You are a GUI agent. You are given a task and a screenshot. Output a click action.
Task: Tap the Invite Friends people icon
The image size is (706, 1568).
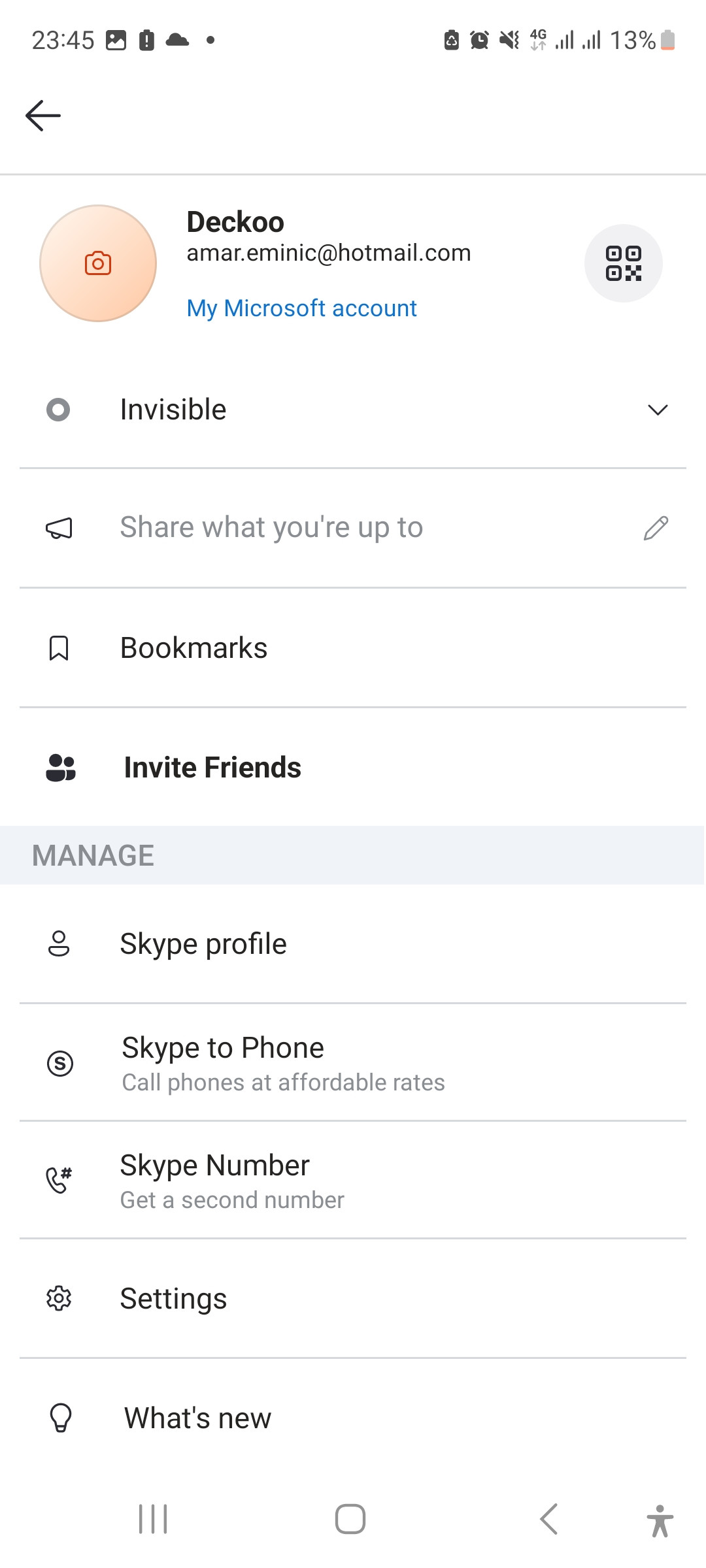pyautogui.click(x=61, y=768)
